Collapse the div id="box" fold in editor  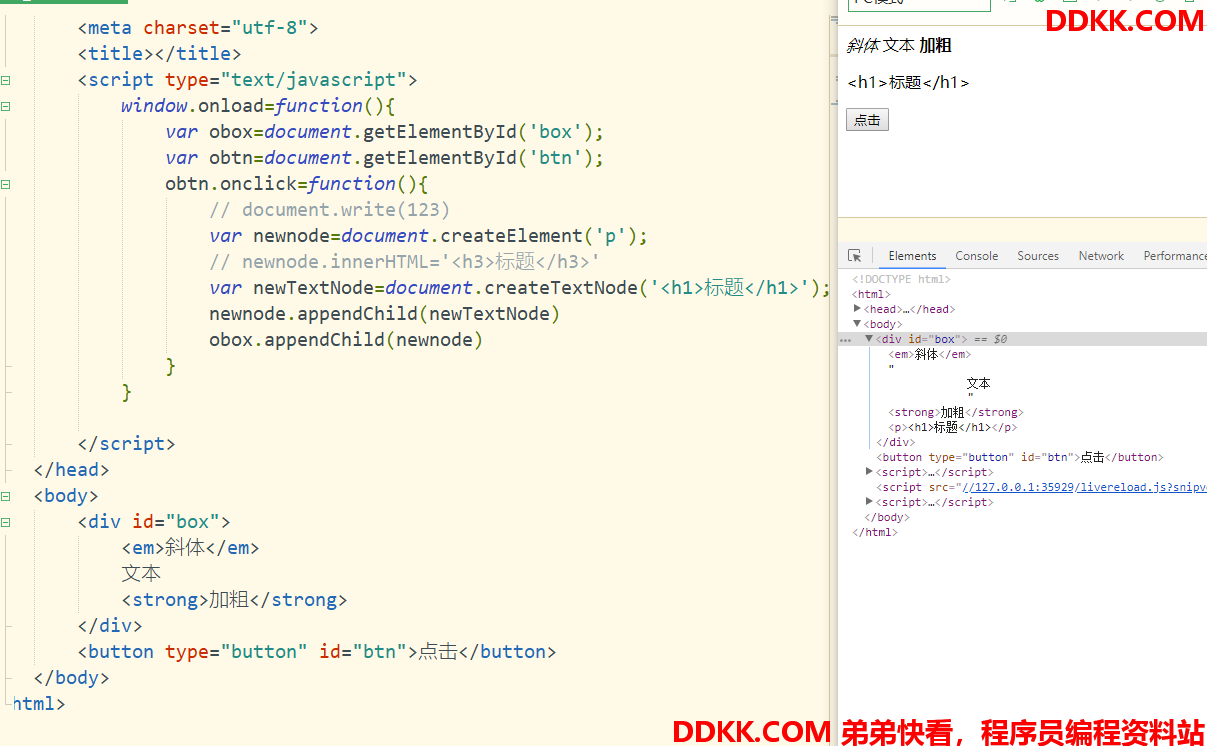[6, 522]
